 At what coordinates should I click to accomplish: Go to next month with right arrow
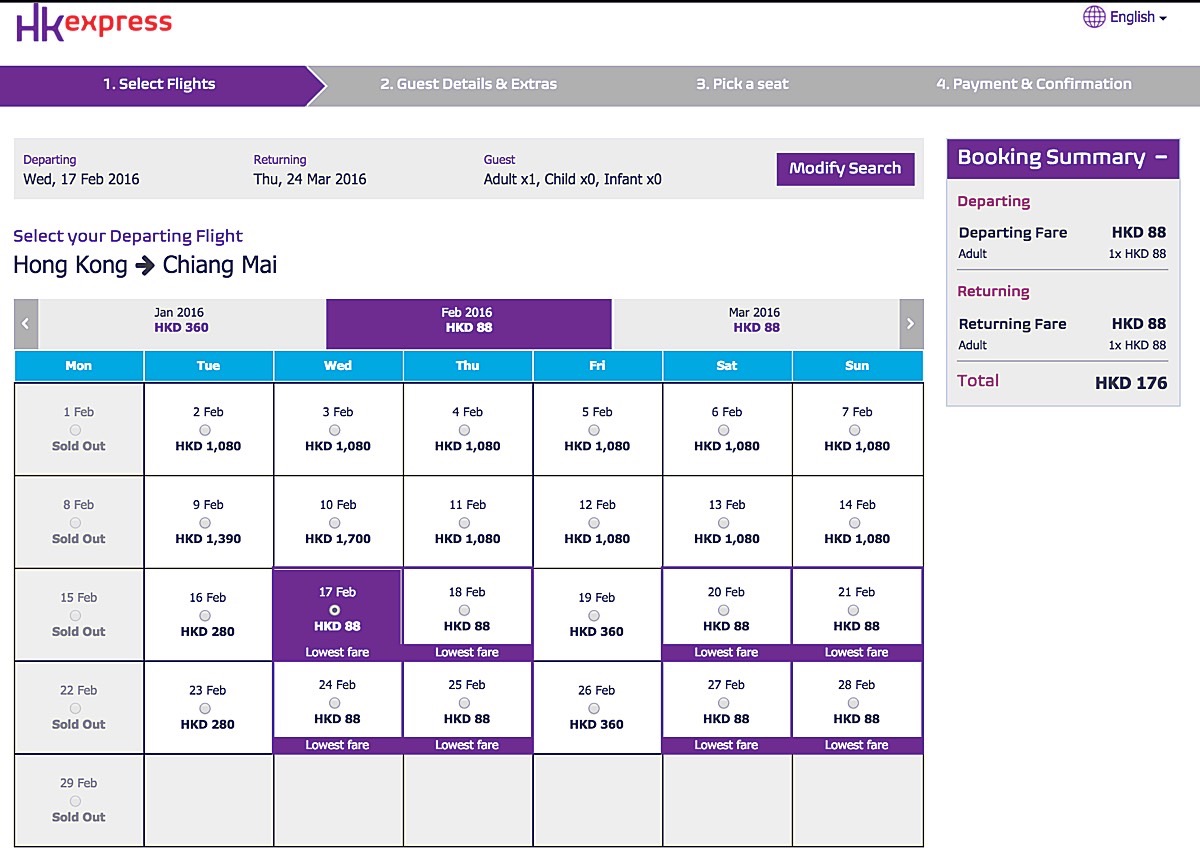click(x=911, y=324)
